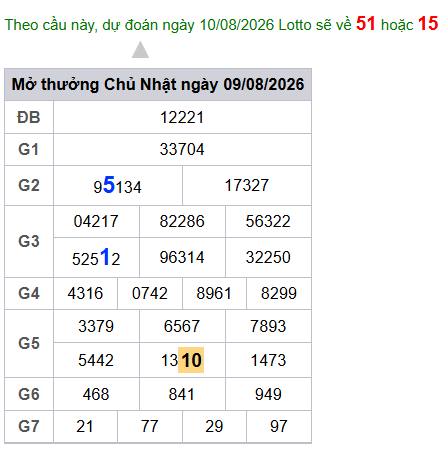The width and height of the screenshot is (445, 450).
Task: Select the red predicted number 51
Action: [366, 24]
